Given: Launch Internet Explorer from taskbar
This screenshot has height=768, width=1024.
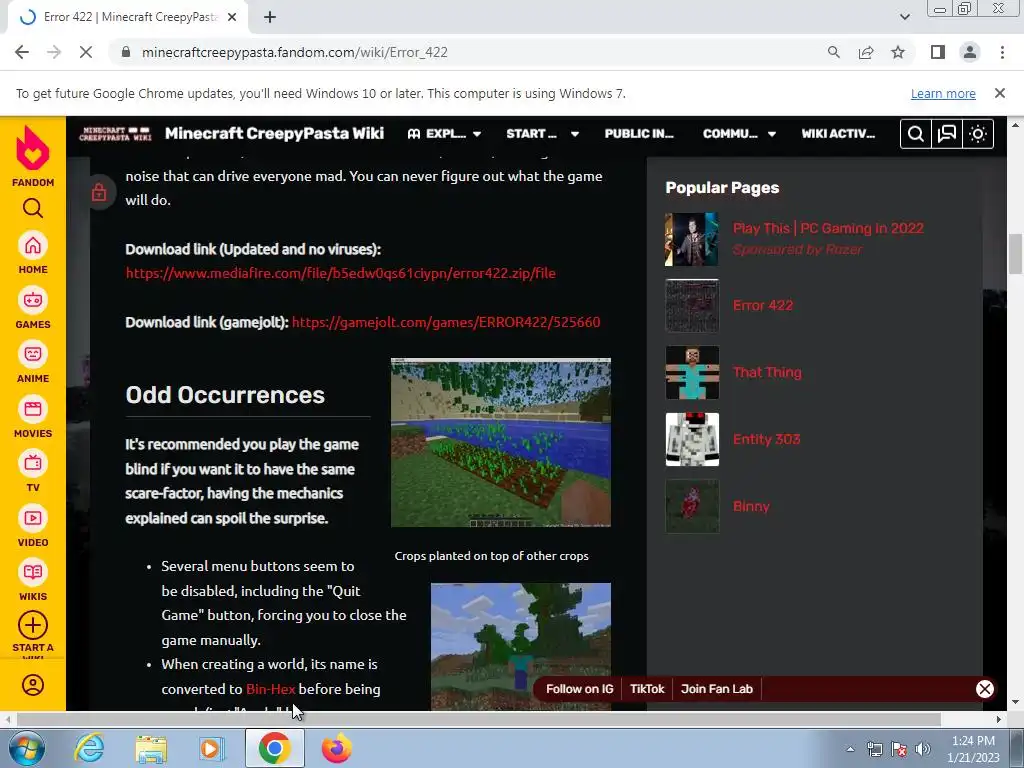Looking at the screenshot, I should click(x=89, y=748).
